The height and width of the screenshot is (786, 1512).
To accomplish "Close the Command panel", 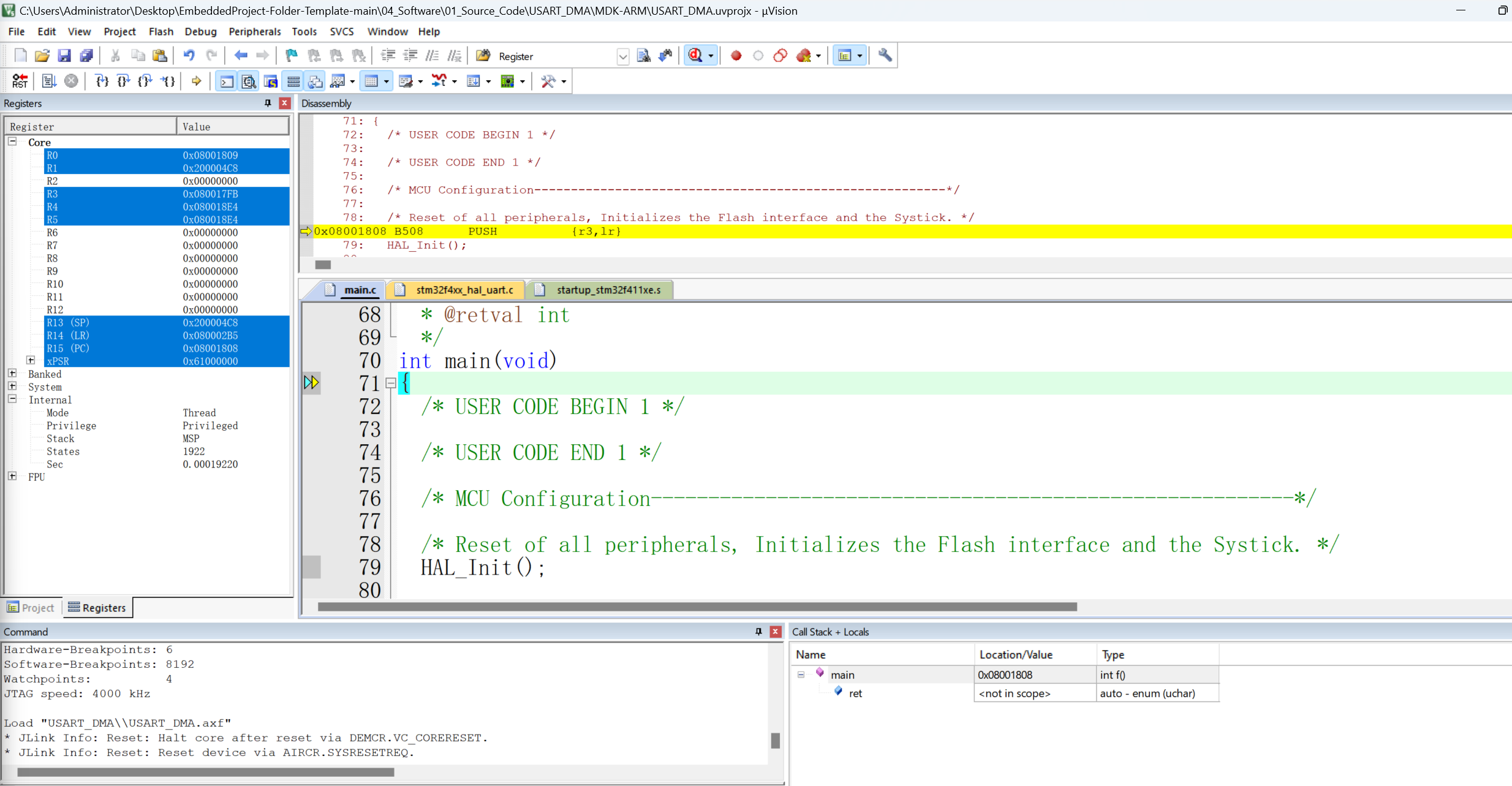I will click(776, 632).
